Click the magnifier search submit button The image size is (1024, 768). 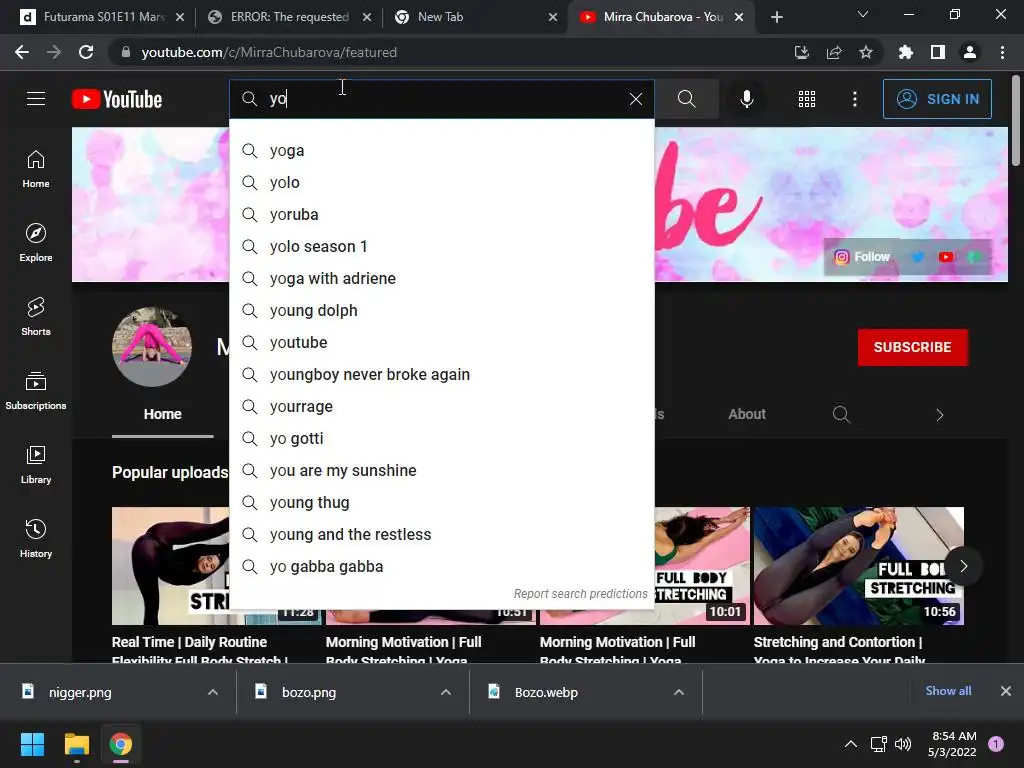(x=686, y=99)
